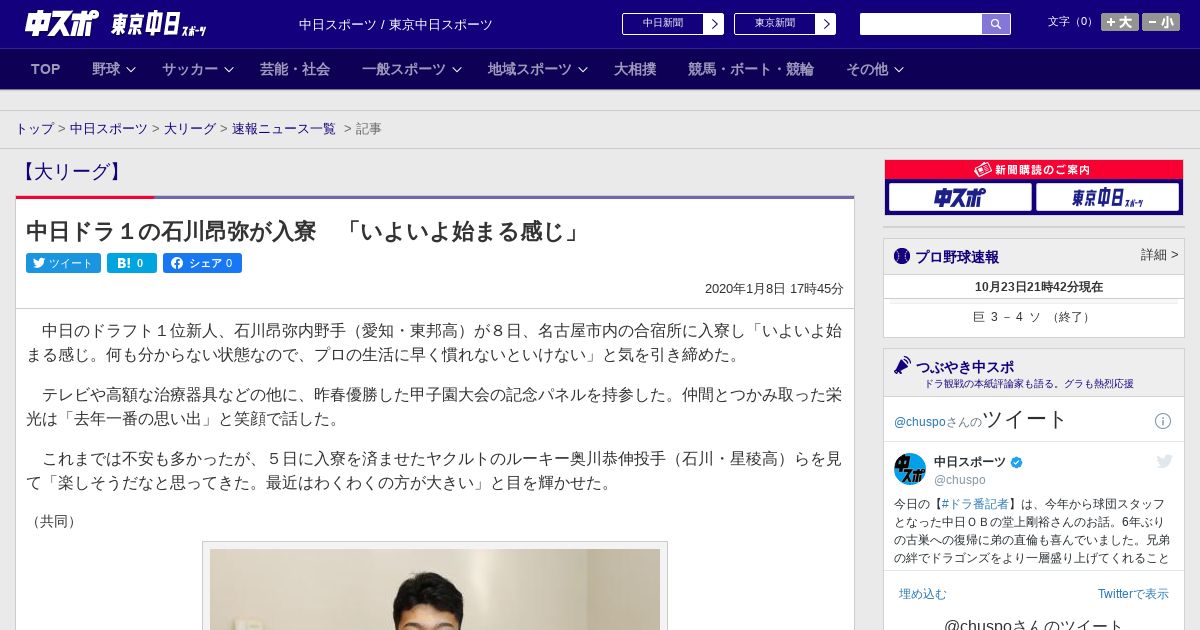Click the （共同） credit text
The height and width of the screenshot is (630, 1200).
[x=54, y=521]
